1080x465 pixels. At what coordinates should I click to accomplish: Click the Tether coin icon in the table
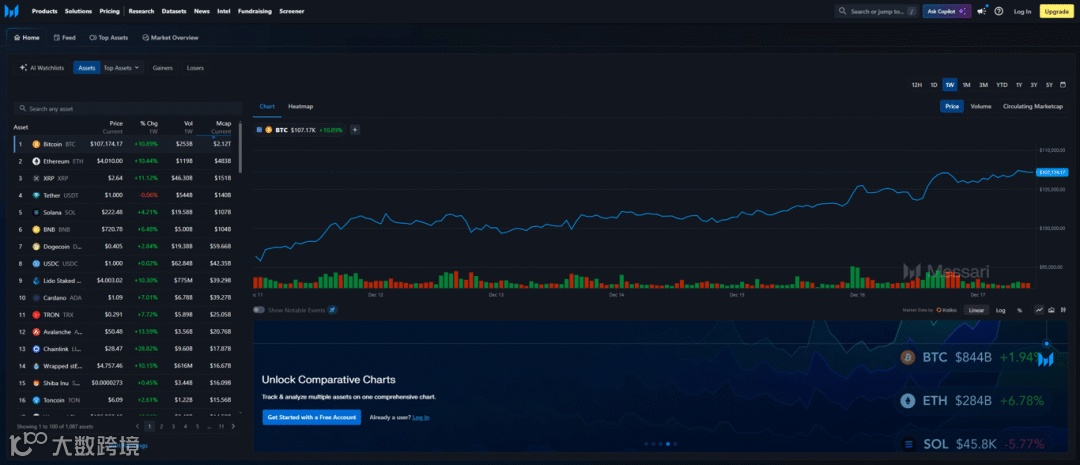37,195
